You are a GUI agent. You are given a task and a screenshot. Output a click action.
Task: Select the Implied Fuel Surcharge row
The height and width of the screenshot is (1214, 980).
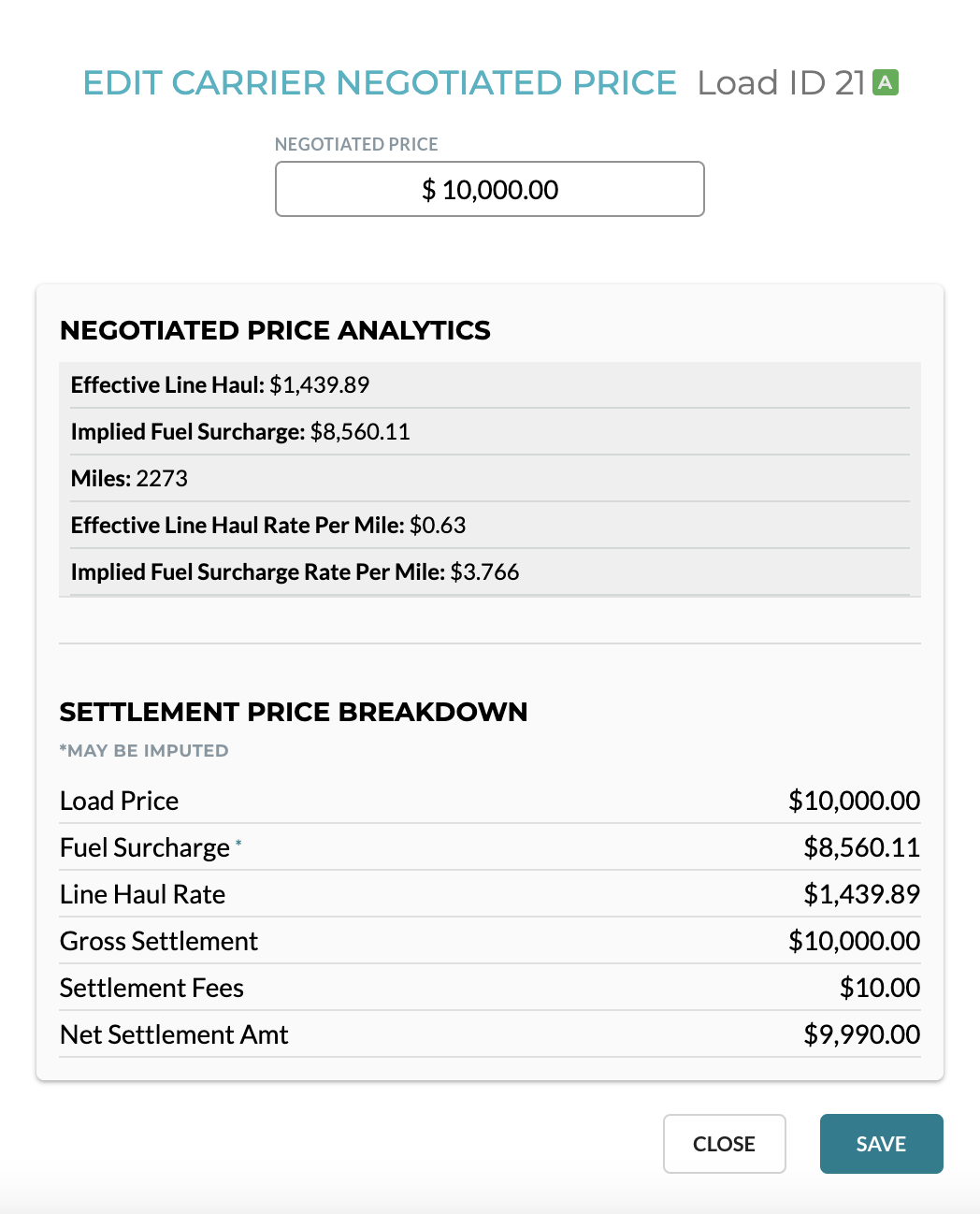click(490, 432)
